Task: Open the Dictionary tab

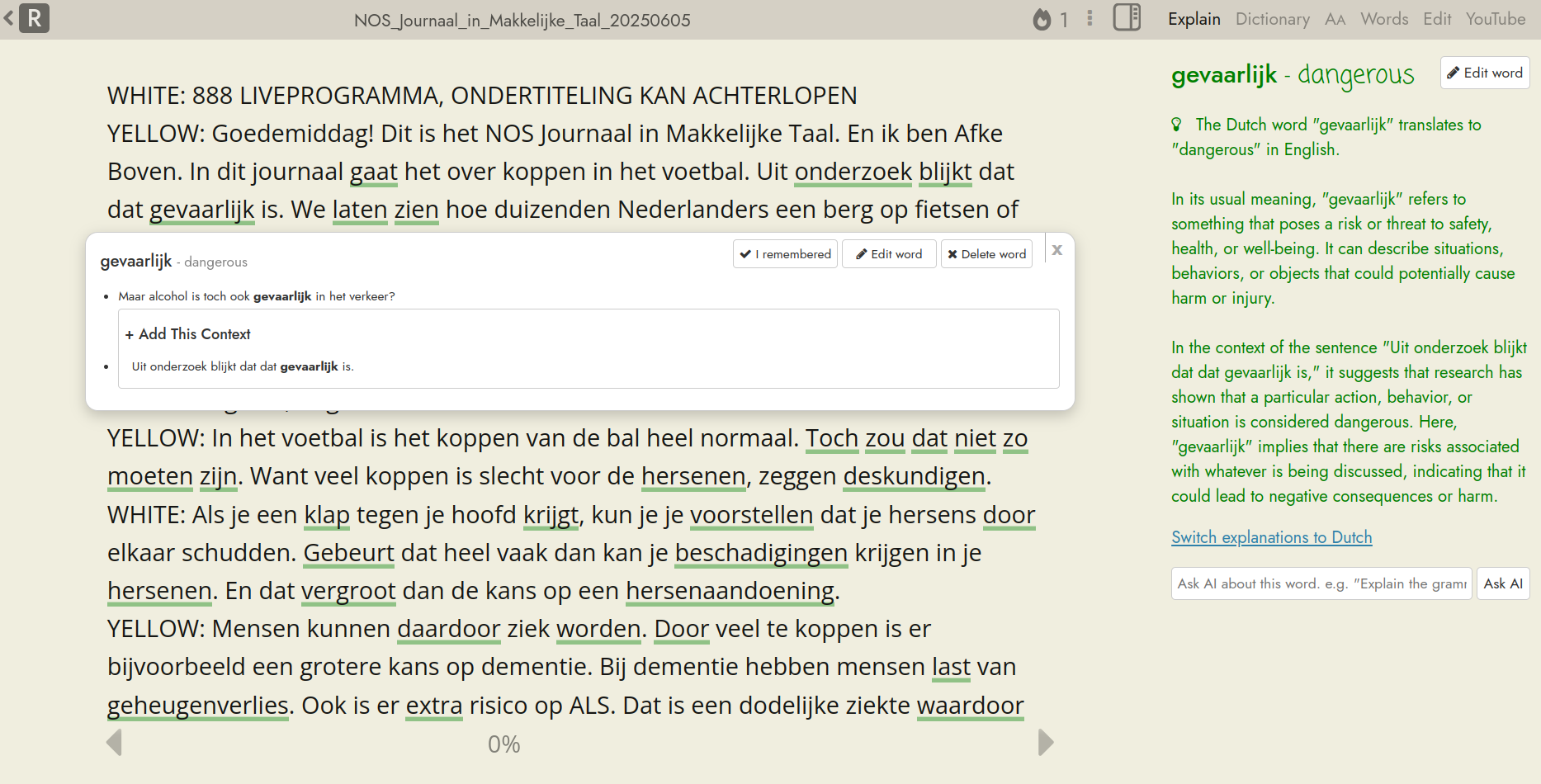Action: tap(1272, 19)
